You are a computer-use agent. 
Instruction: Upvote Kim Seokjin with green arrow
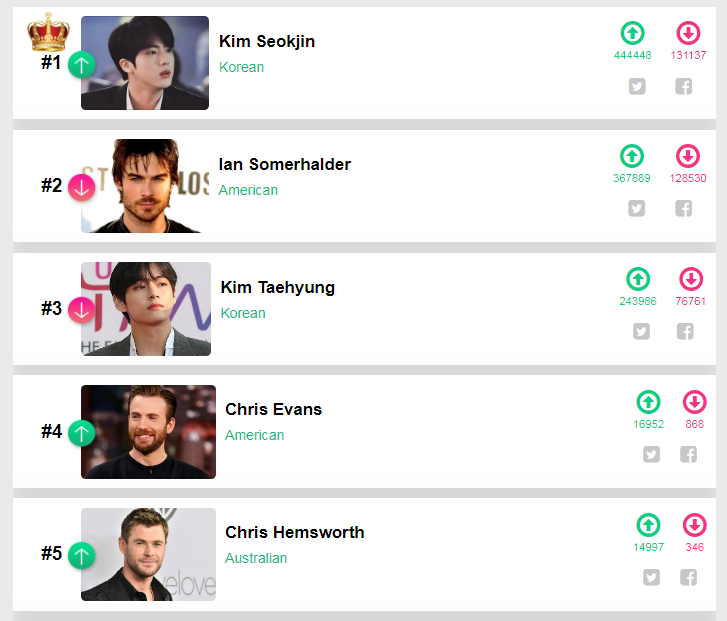(632, 33)
